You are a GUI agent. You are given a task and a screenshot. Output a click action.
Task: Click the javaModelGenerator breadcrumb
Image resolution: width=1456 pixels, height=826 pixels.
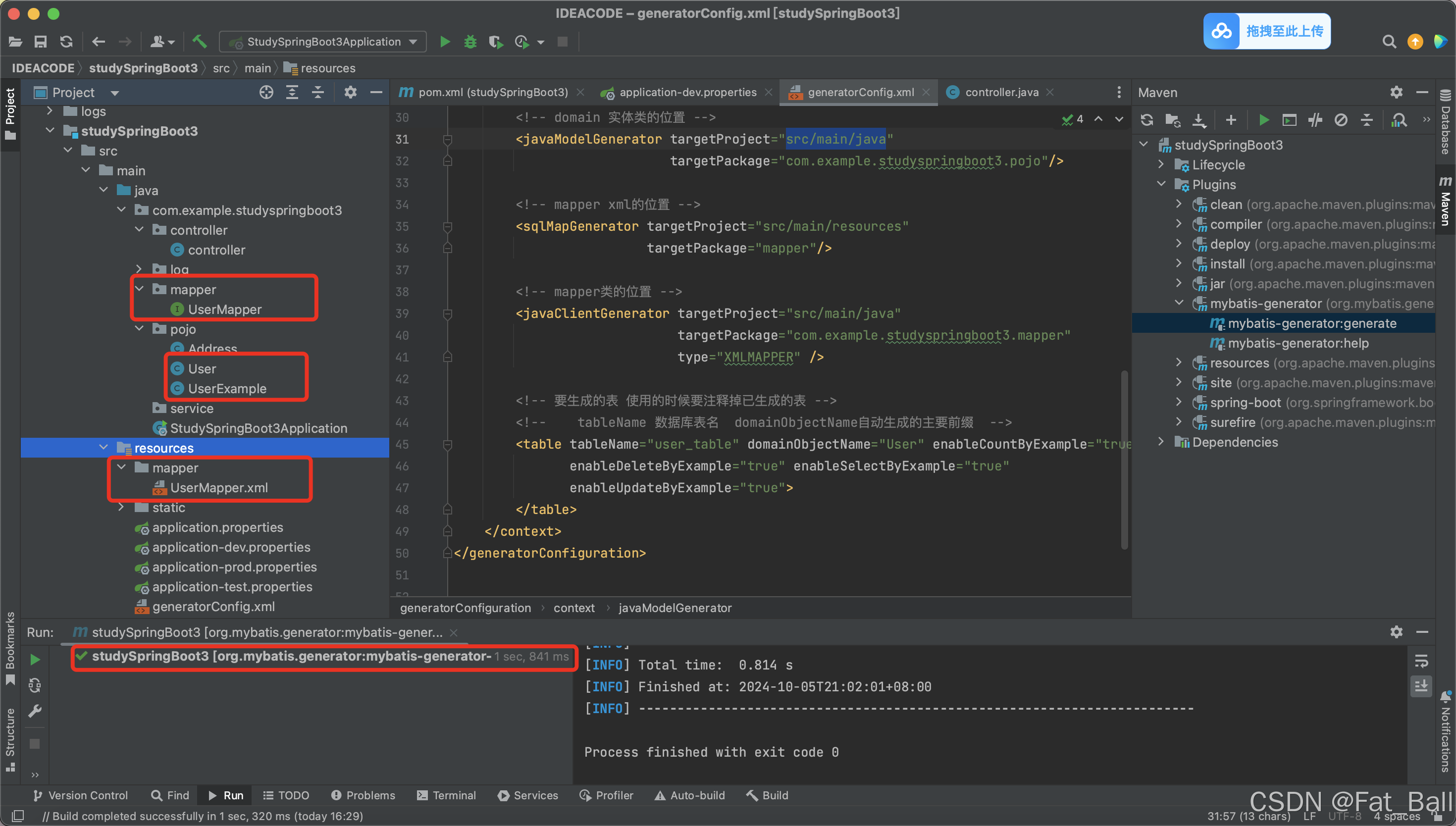[675, 608]
